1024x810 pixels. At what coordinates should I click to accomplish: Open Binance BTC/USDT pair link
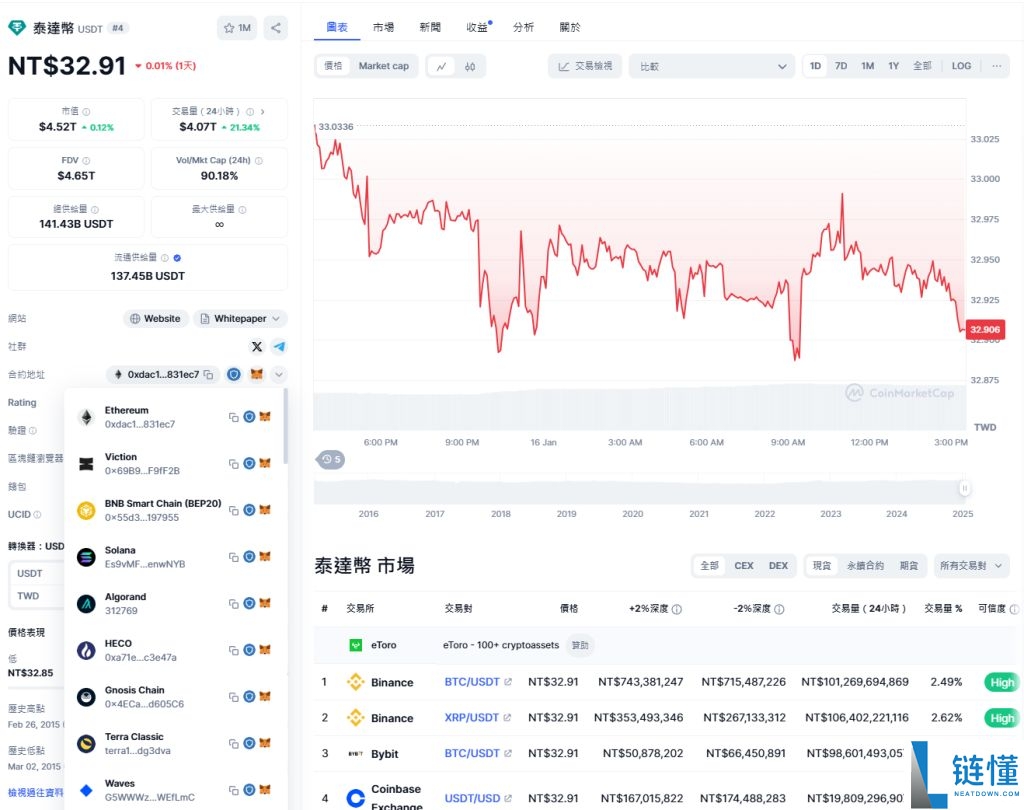click(x=477, y=682)
